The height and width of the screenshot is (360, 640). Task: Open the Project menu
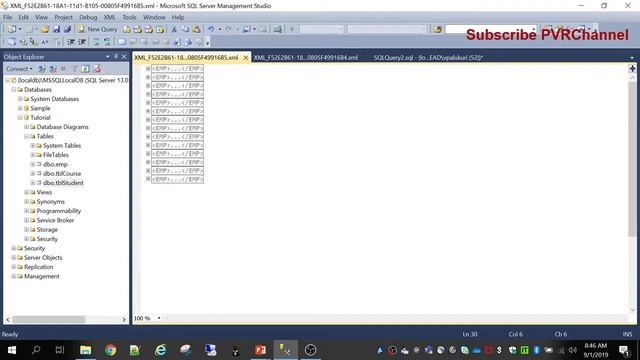point(63,17)
